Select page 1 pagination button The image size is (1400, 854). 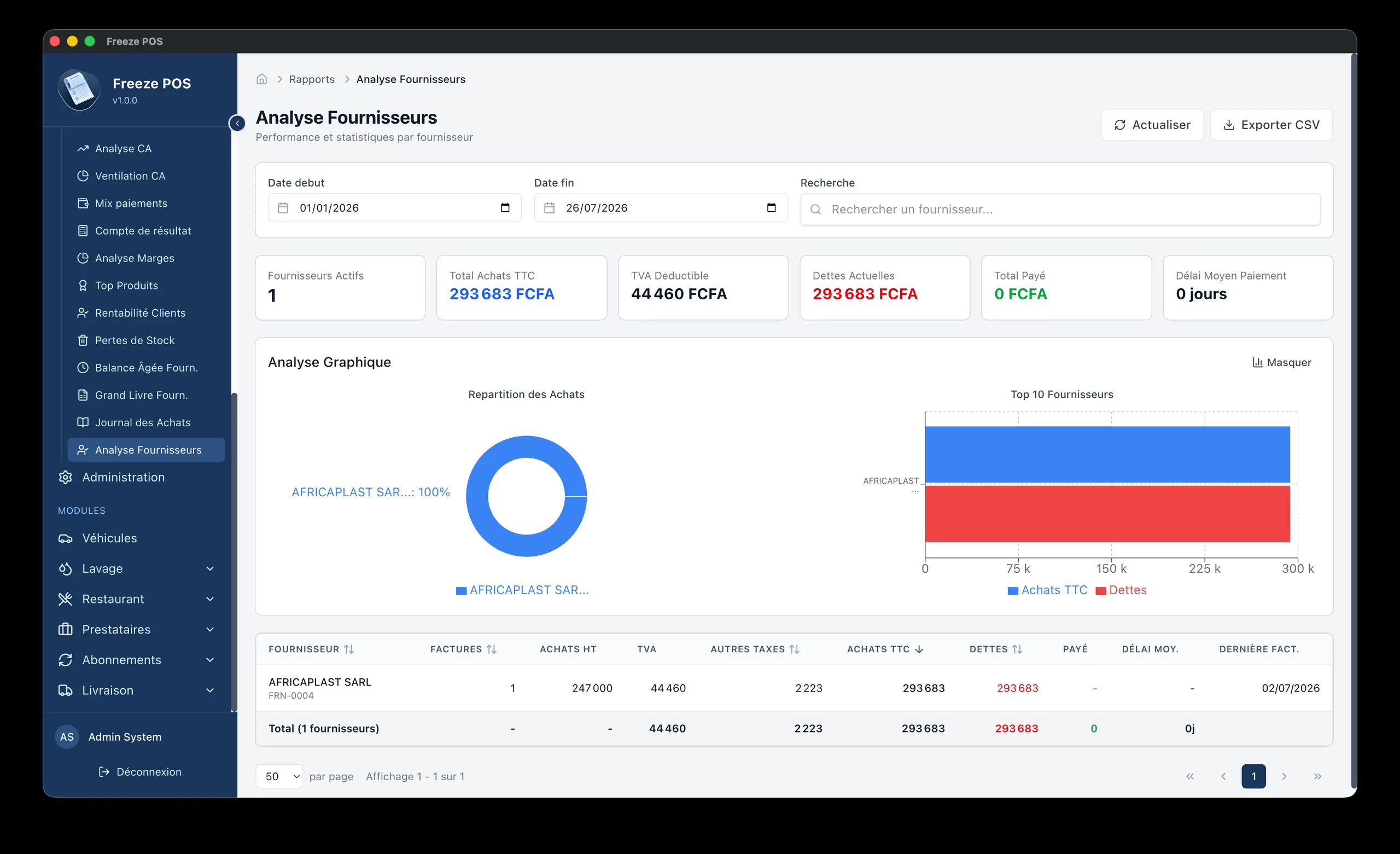(1253, 776)
